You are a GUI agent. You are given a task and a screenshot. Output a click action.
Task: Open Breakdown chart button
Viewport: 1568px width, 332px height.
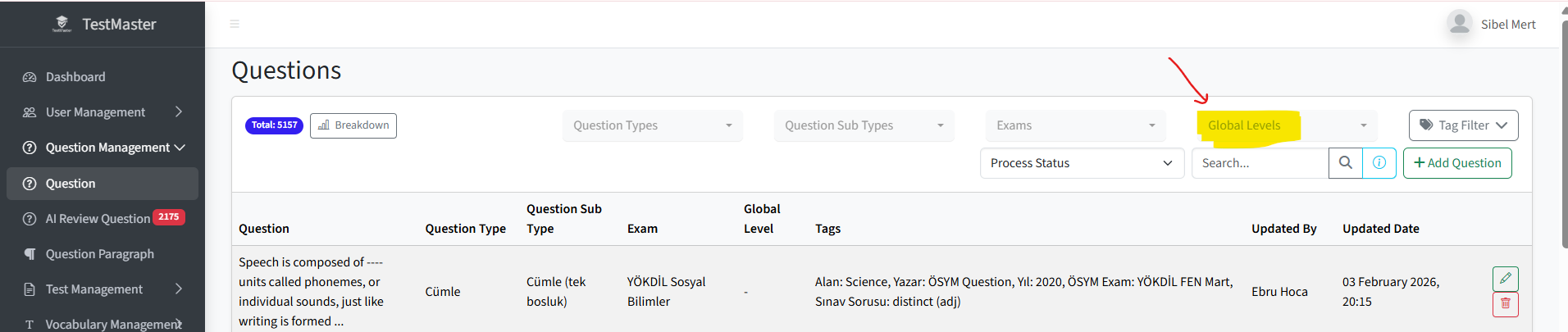click(x=353, y=125)
